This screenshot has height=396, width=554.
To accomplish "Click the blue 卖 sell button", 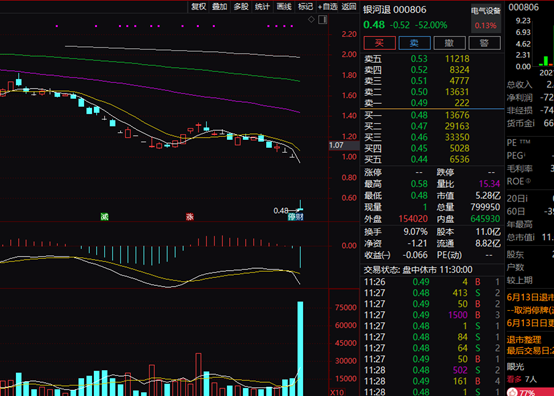I will [x=414, y=43].
